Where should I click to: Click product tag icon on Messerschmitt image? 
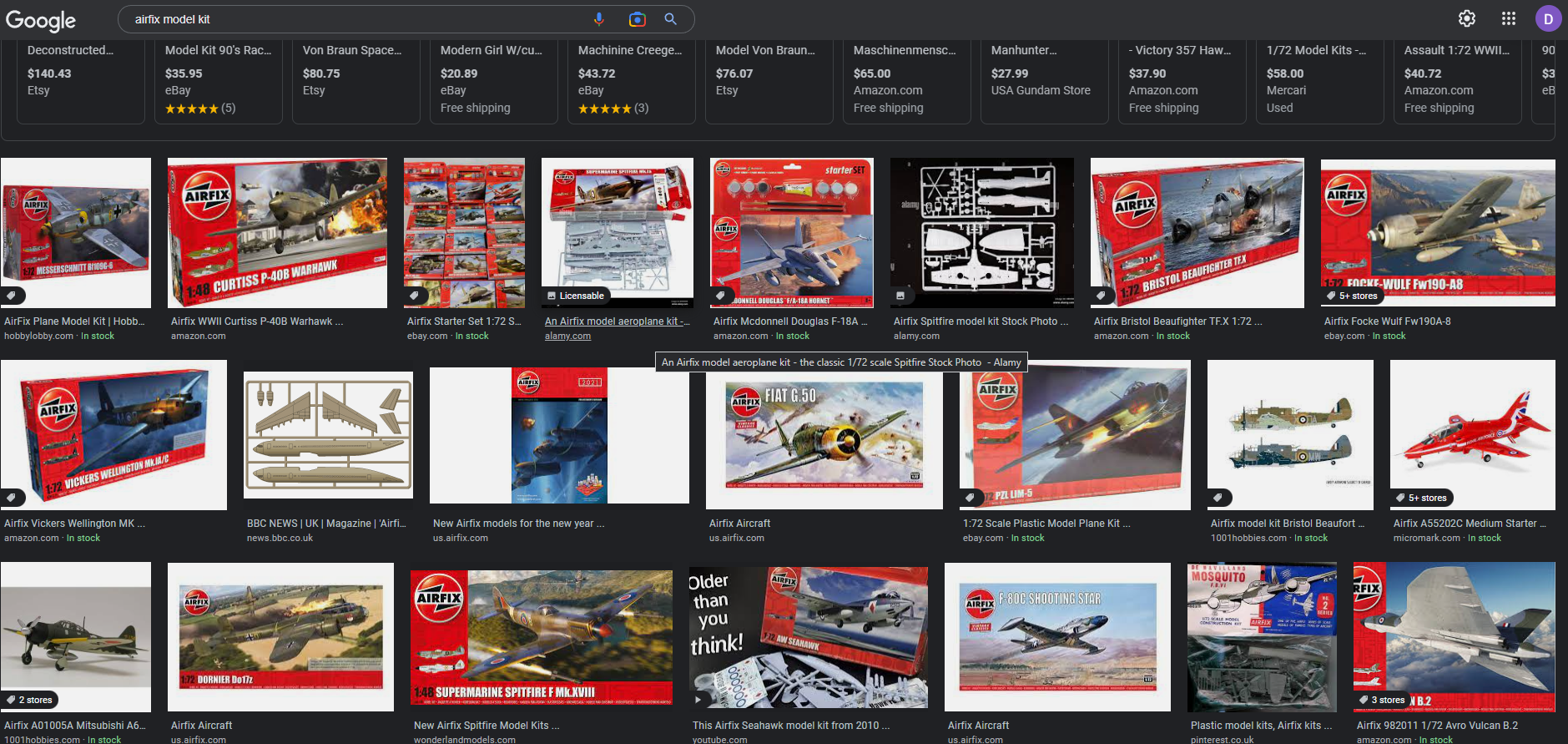click(13, 296)
